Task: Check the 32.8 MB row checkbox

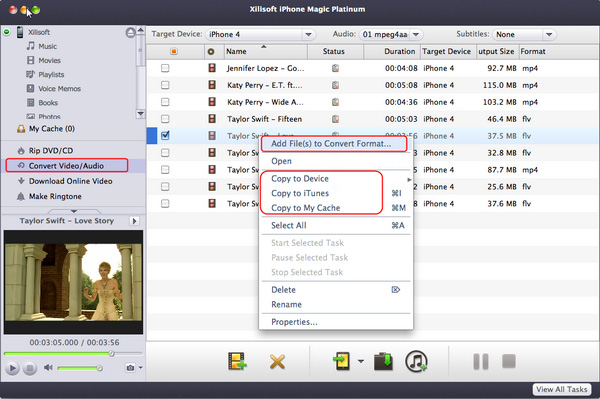Action: point(165,153)
